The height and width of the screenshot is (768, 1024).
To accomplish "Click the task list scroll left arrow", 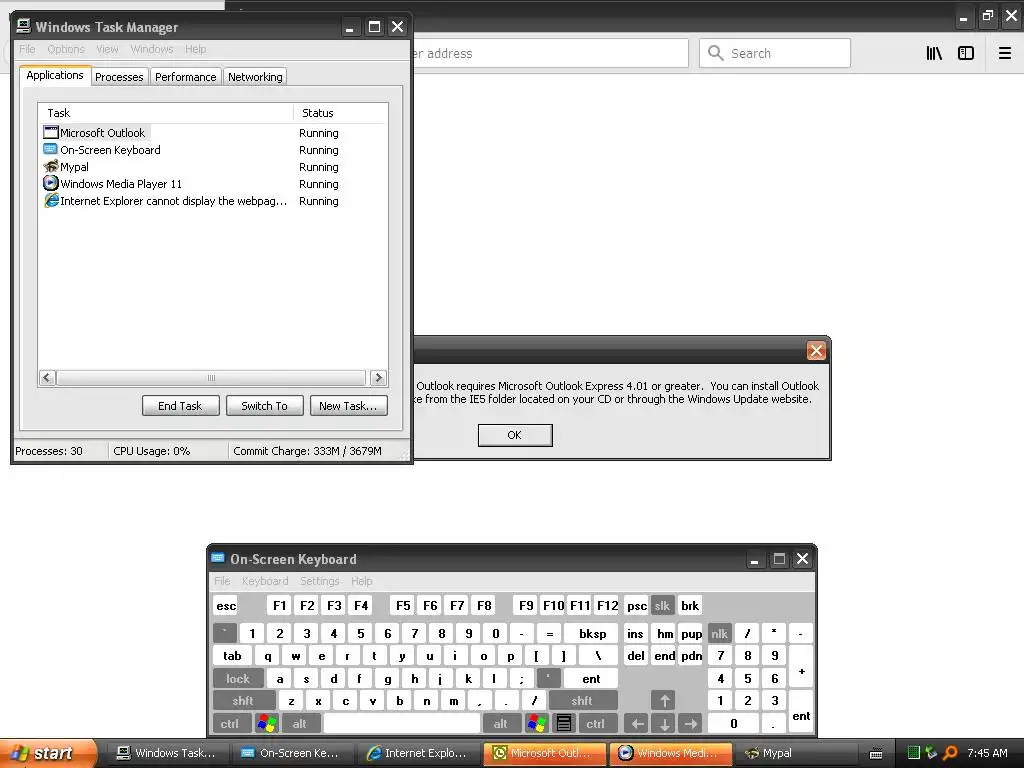I will point(47,377).
